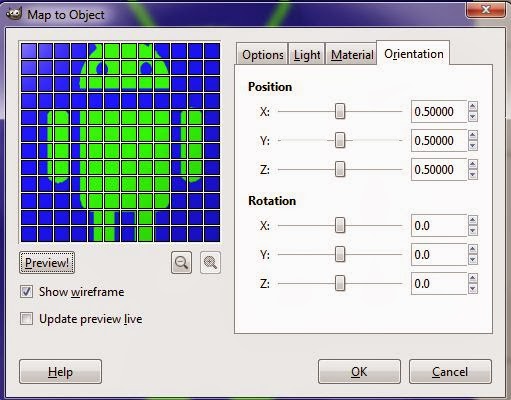The height and width of the screenshot is (400, 511).
Task: Enable the Show wireframe checkbox
Action: (x=26, y=292)
